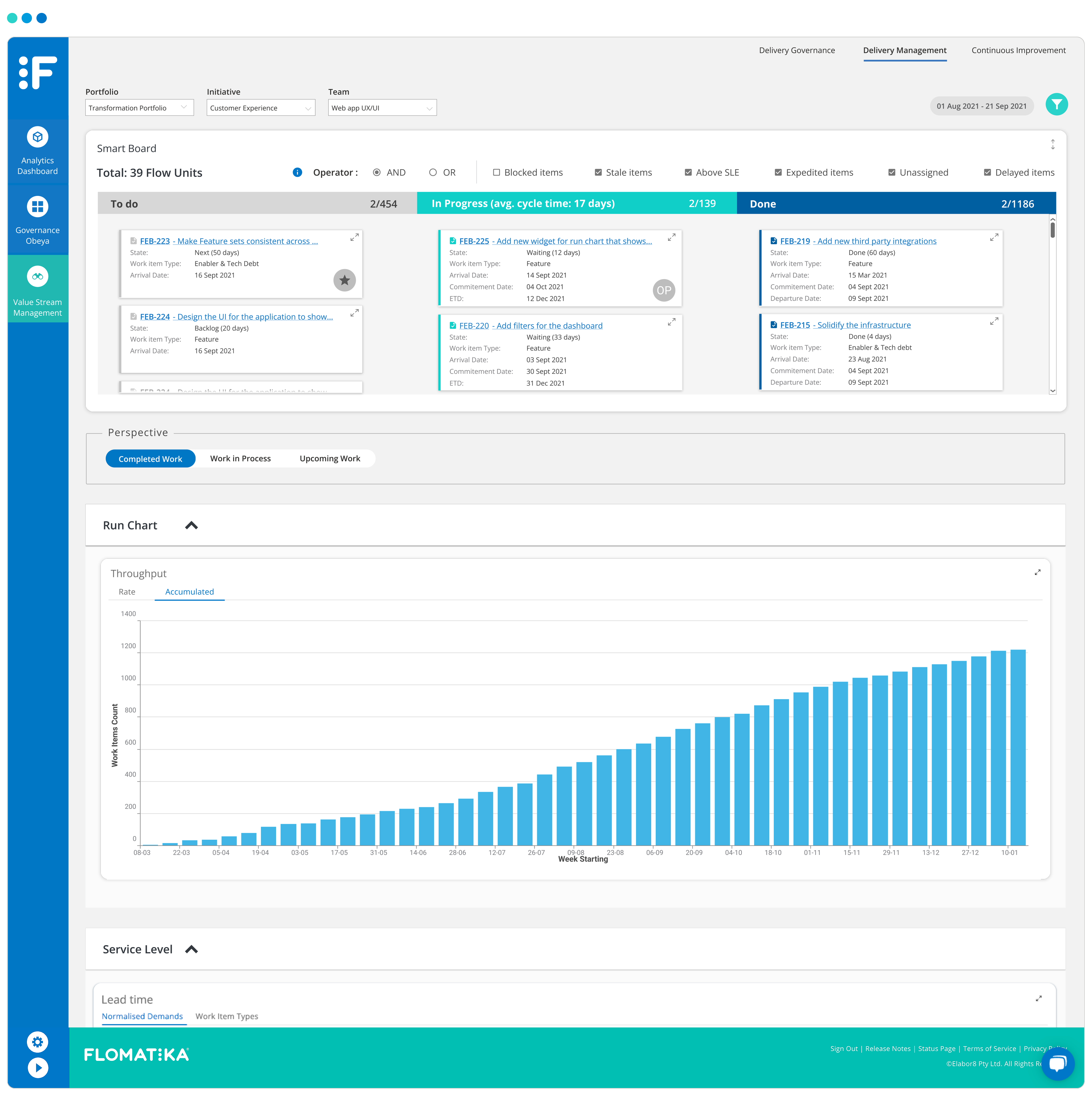Image resolution: width=1092 pixels, height=1102 pixels.
Task: Switch to the Delivery Governance tab
Action: point(796,50)
